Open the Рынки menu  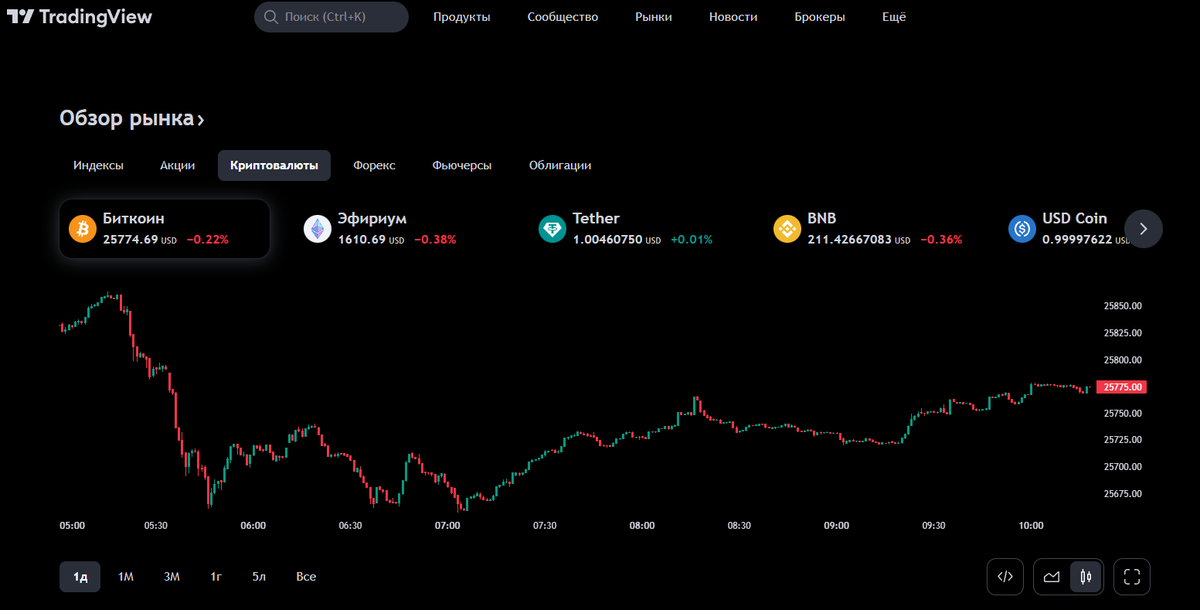tap(654, 17)
